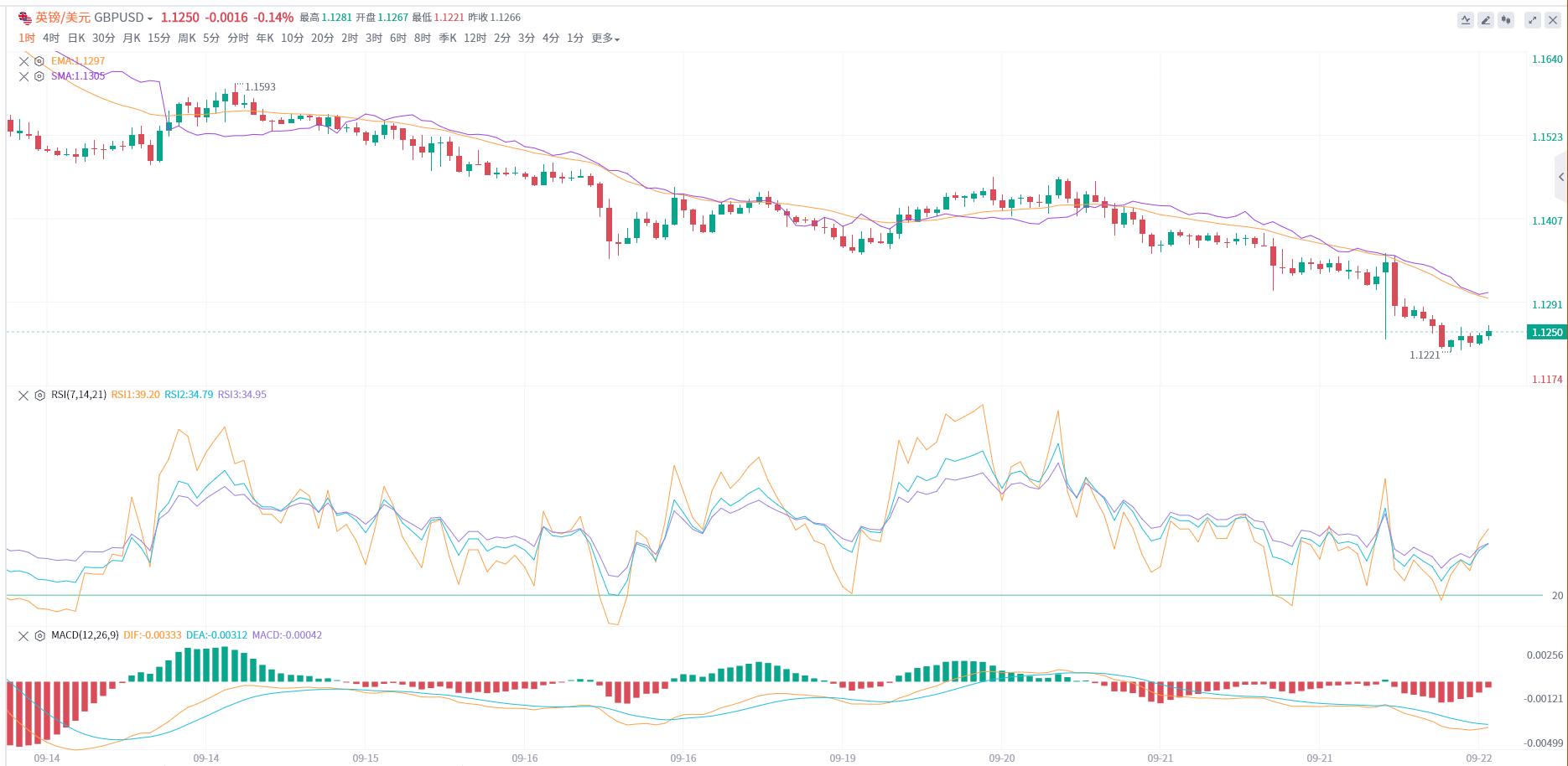Select the 周K weekly timeframe
1568x766 pixels.
click(186, 39)
